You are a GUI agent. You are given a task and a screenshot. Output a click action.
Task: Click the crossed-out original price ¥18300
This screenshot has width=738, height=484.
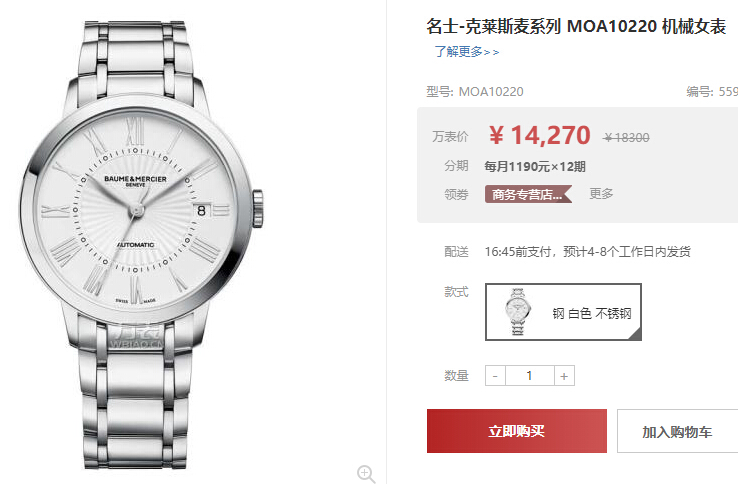[626, 137]
